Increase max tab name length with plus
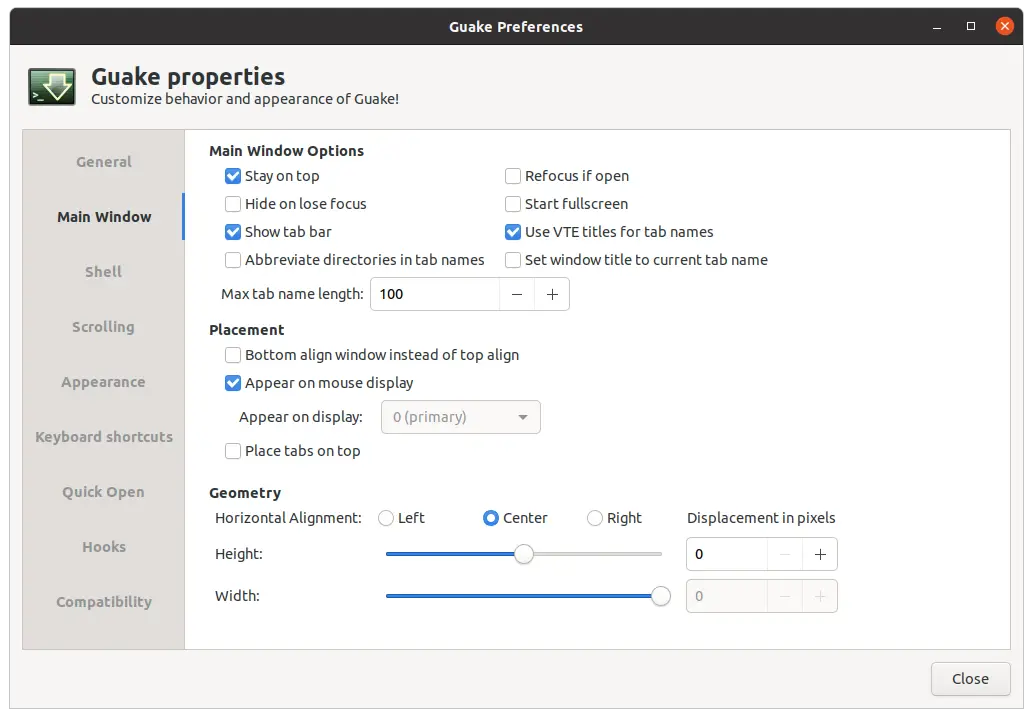Screen dimensions: 1033x718 552,294
